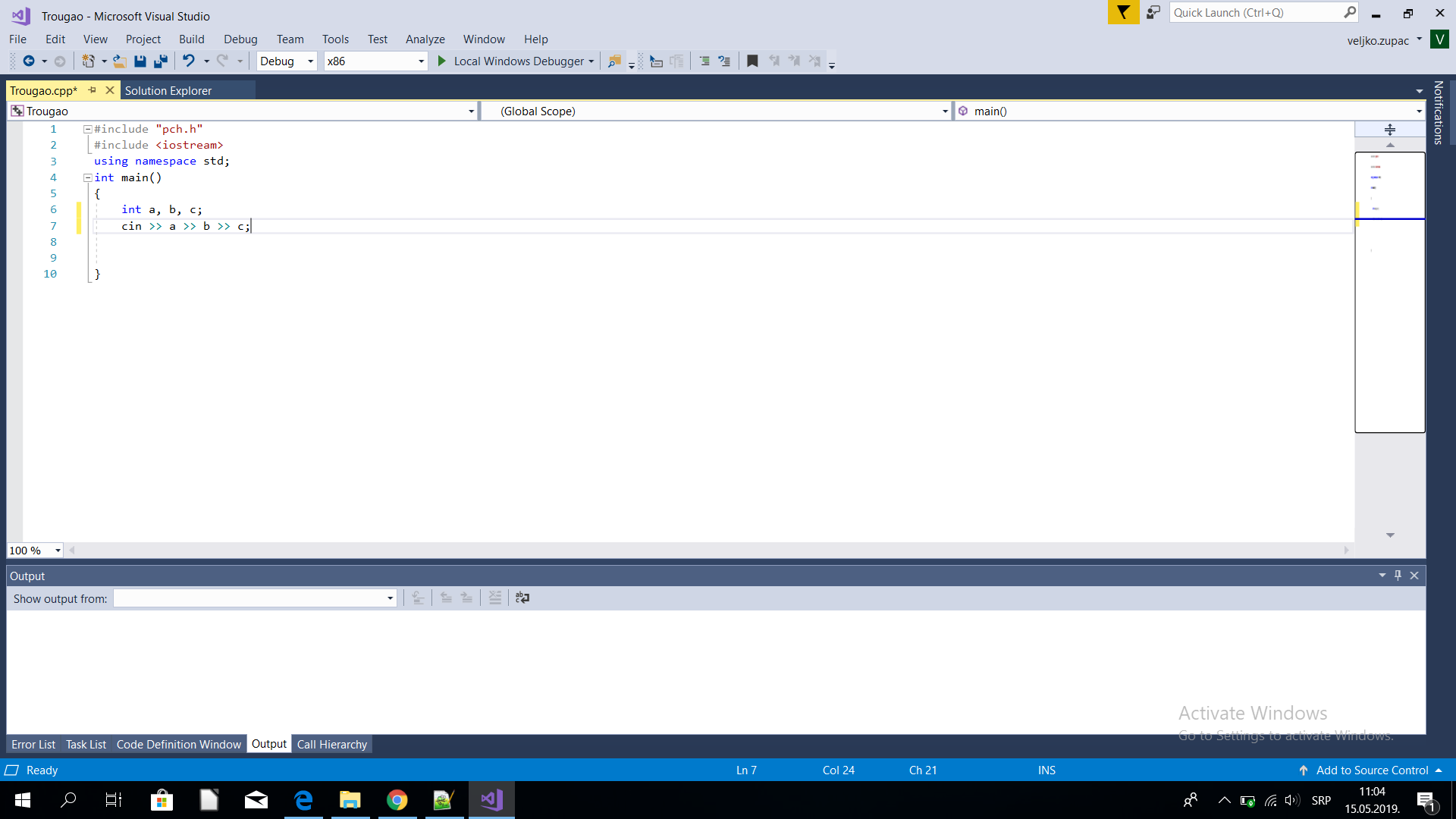1456x819 pixels.
Task: Click the Send Feedback icon
Action: point(1153,13)
